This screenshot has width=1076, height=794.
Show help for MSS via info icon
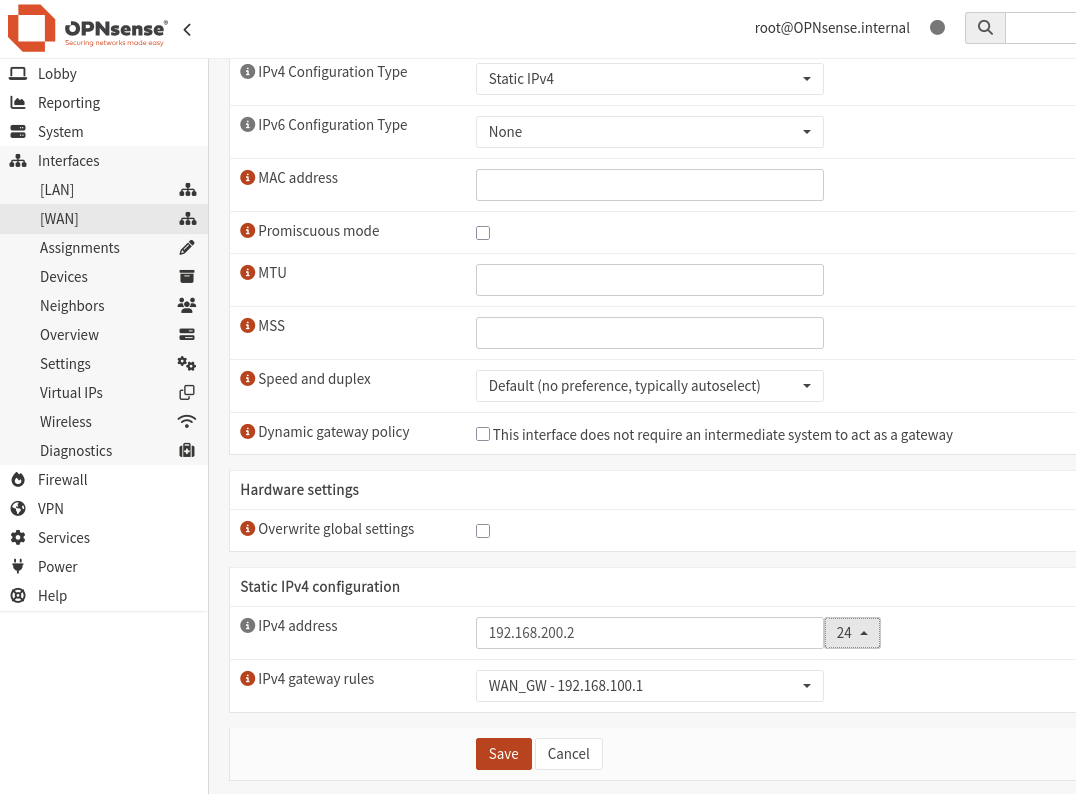(x=248, y=325)
